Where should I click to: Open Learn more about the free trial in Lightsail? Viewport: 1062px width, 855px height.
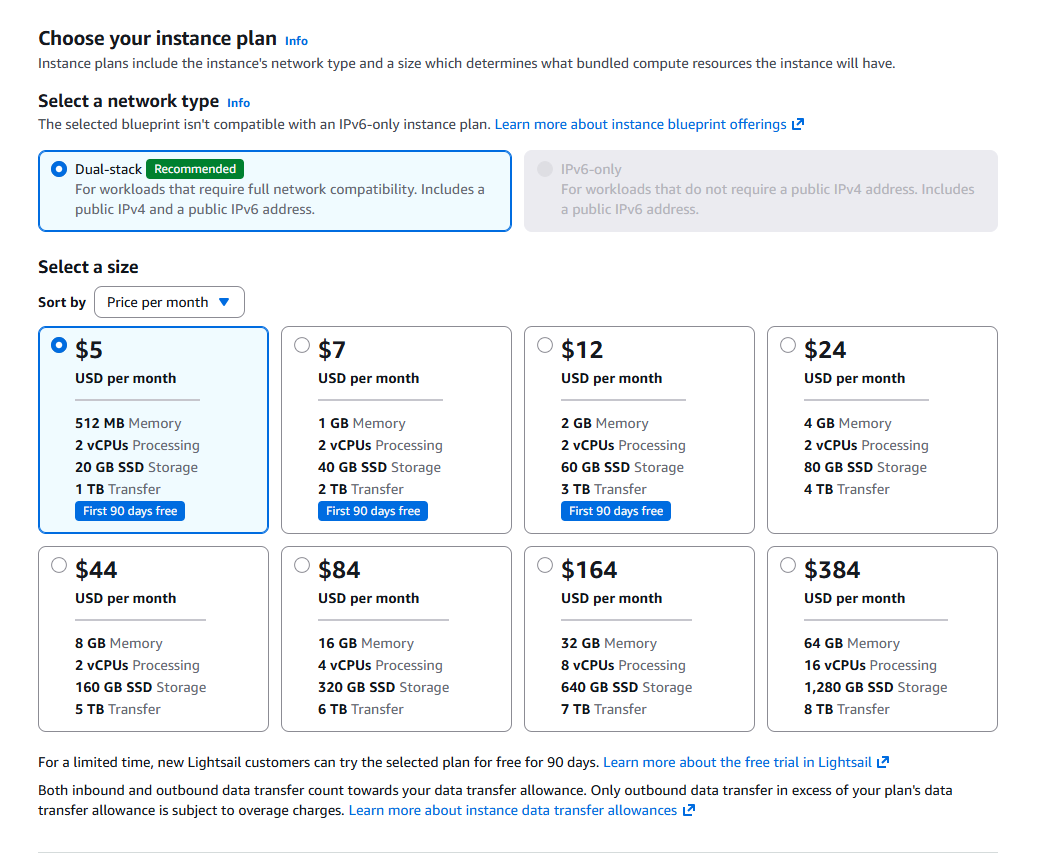[x=737, y=762]
